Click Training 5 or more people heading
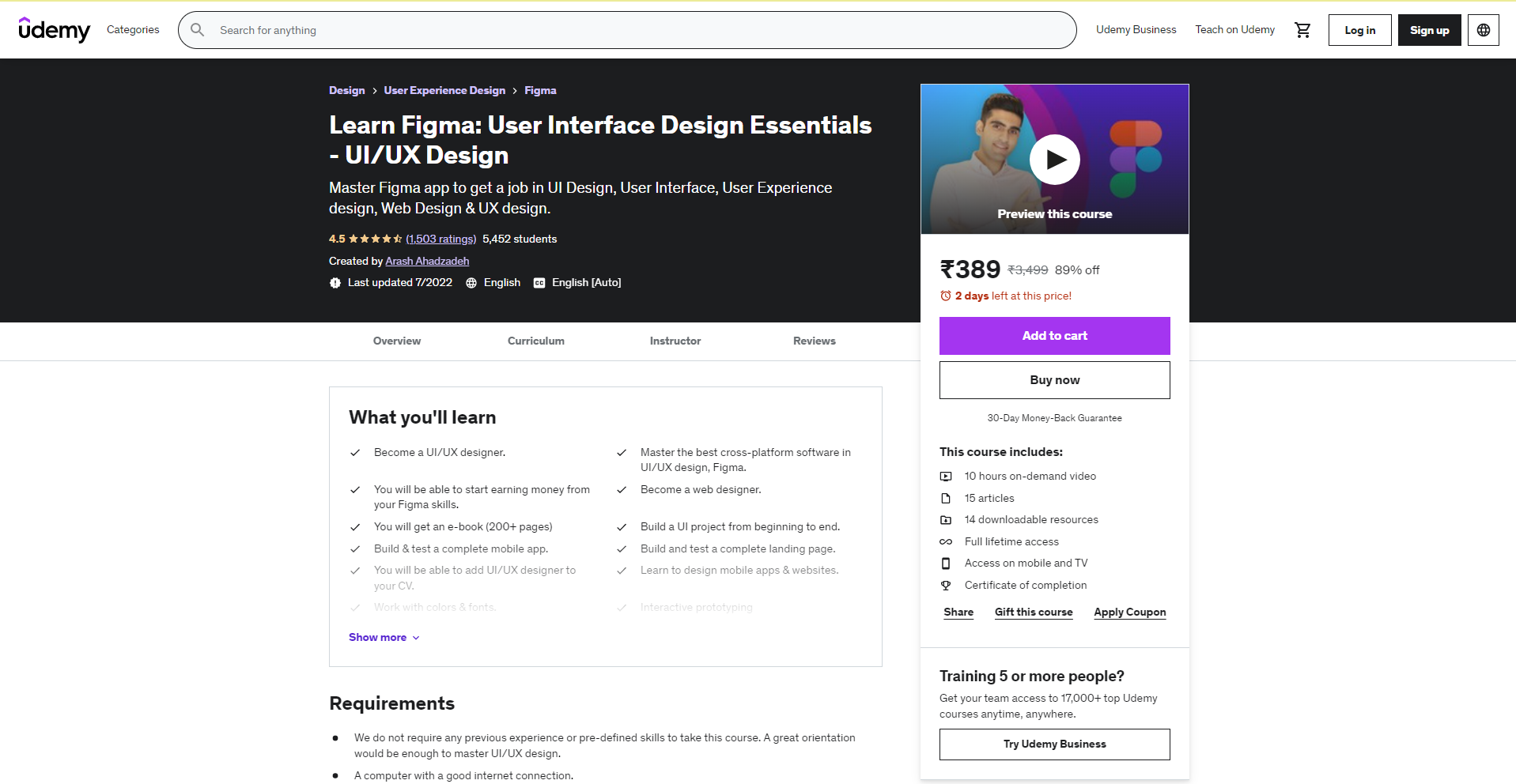Screen dimensions: 1516x784 coord(1032,677)
